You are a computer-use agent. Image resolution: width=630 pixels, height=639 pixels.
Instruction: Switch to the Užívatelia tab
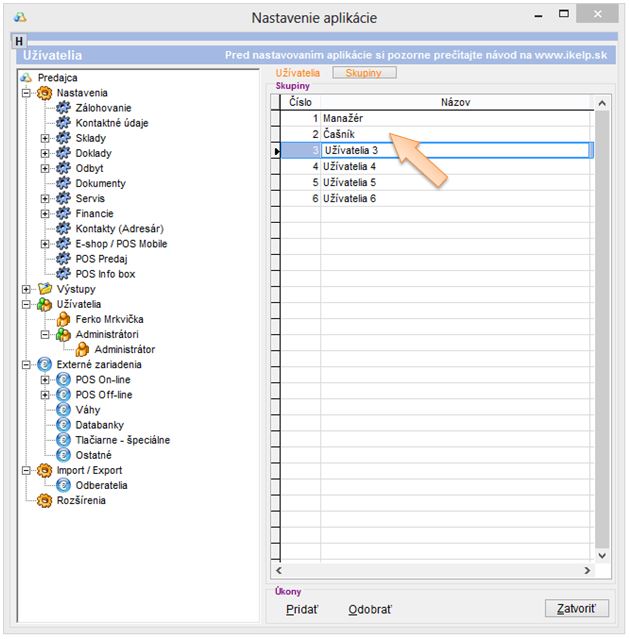pos(297,73)
